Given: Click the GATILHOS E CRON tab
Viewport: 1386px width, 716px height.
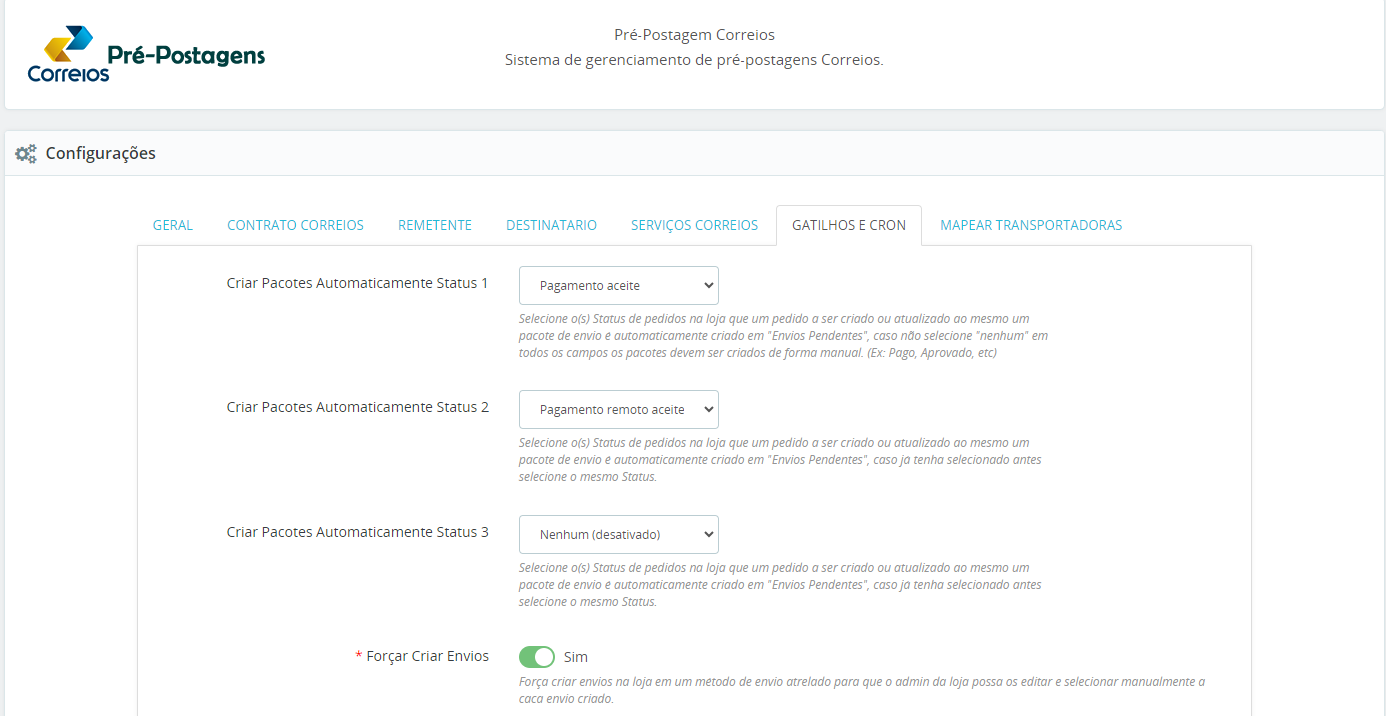Looking at the screenshot, I should tap(849, 225).
